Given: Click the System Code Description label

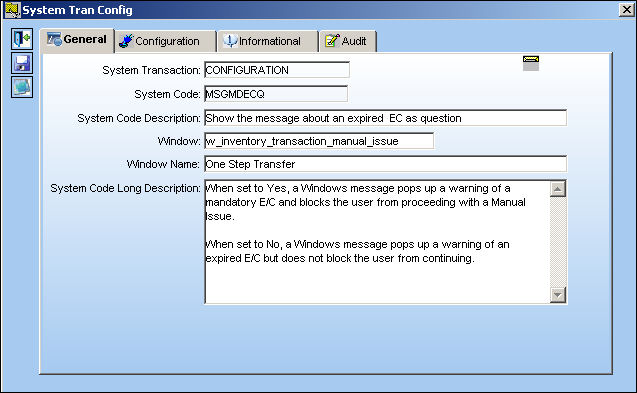Looking at the screenshot, I should [139, 118].
